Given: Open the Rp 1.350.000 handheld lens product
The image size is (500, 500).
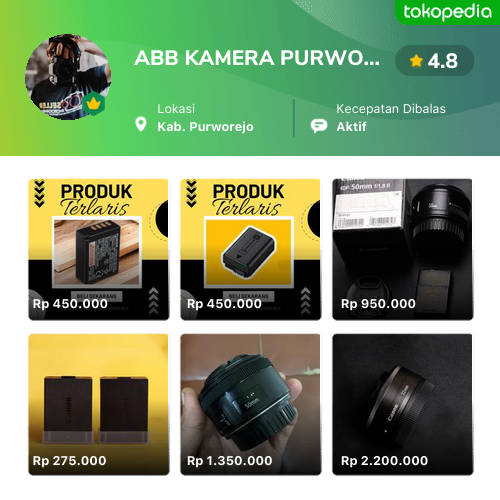Looking at the screenshot, I should pos(251,404).
